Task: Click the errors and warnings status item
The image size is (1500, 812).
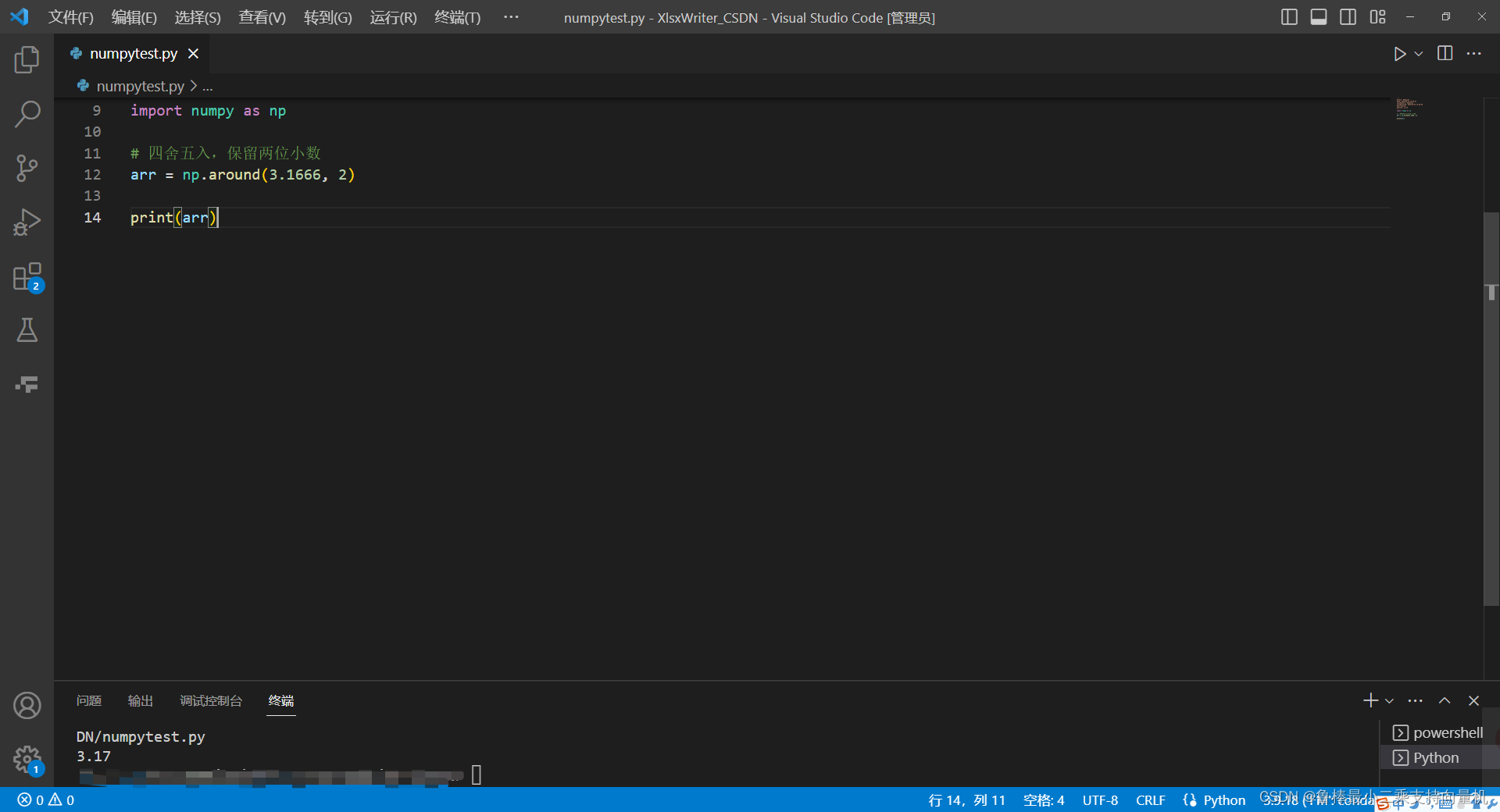Action: point(46,800)
